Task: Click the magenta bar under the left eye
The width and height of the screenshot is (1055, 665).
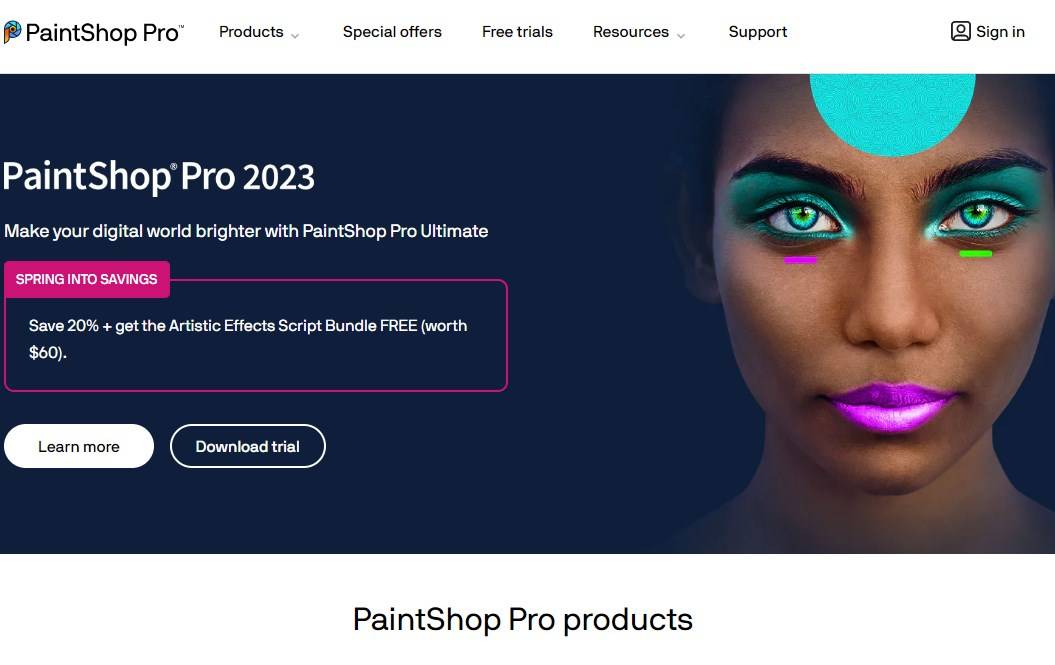Action: point(800,260)
